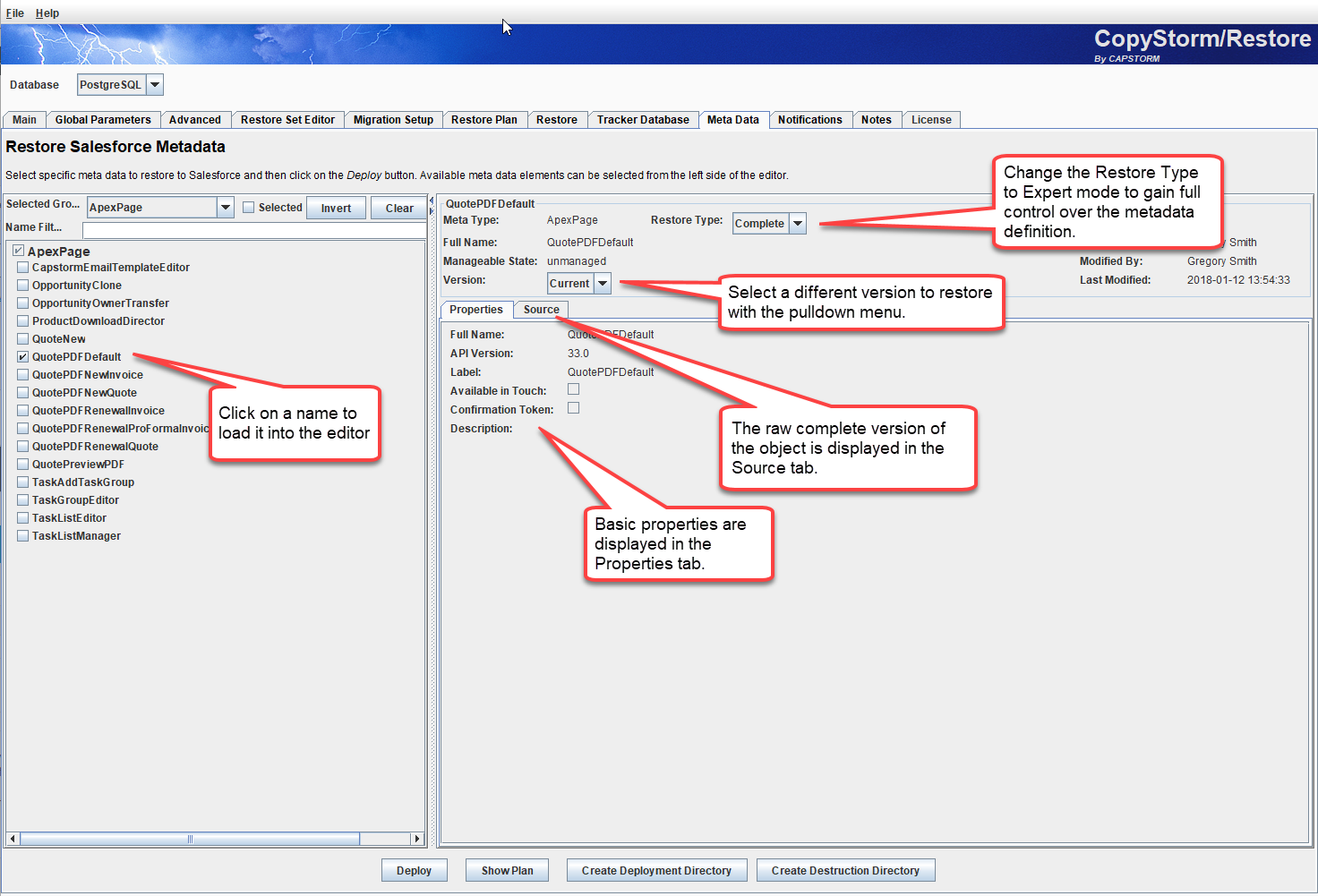Open the Global Parameters tab
The height and width of the screenshot is (896, 1318).
[103, 120]
